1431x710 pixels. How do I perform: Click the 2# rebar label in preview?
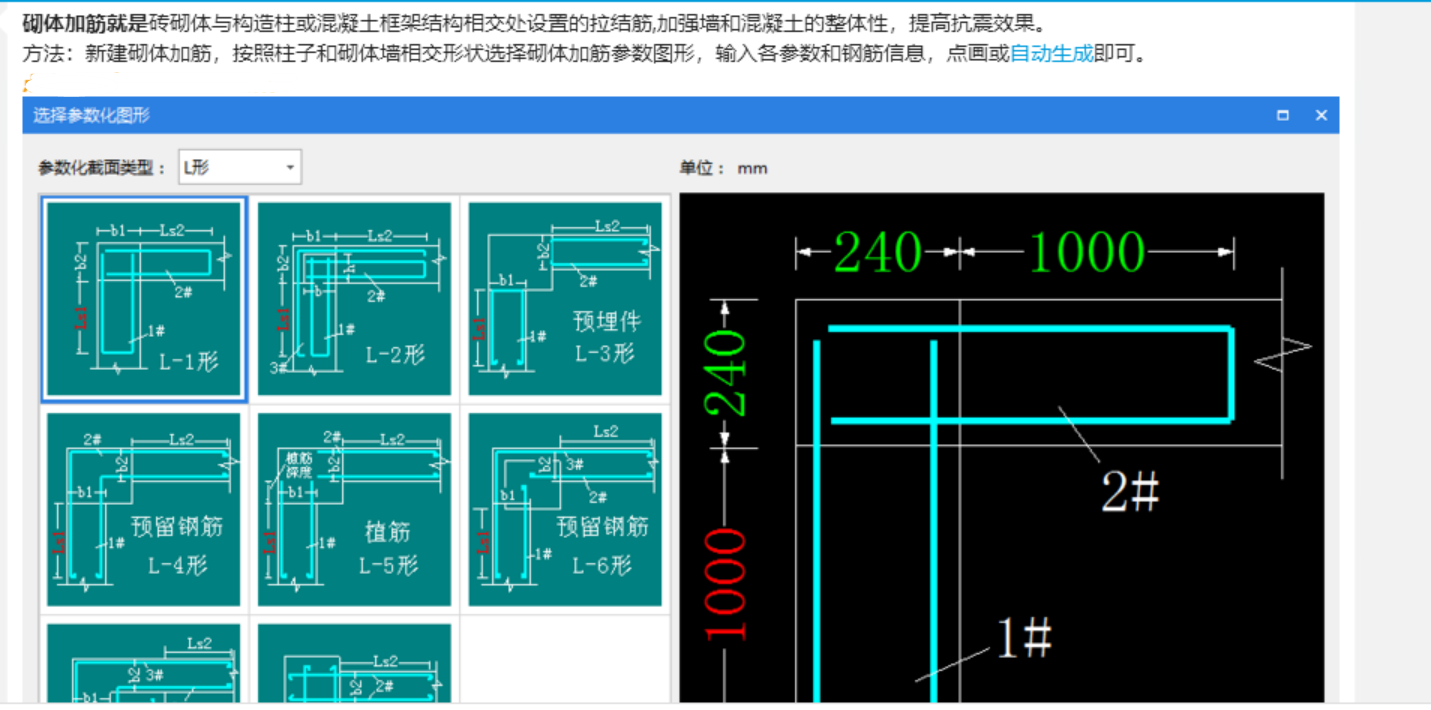point(1130,492)
